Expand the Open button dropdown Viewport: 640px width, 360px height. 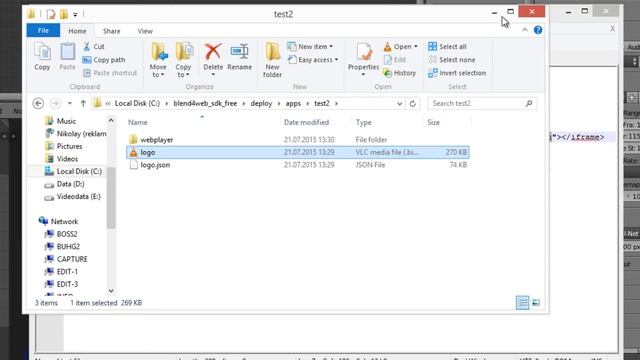pos(416,47)
